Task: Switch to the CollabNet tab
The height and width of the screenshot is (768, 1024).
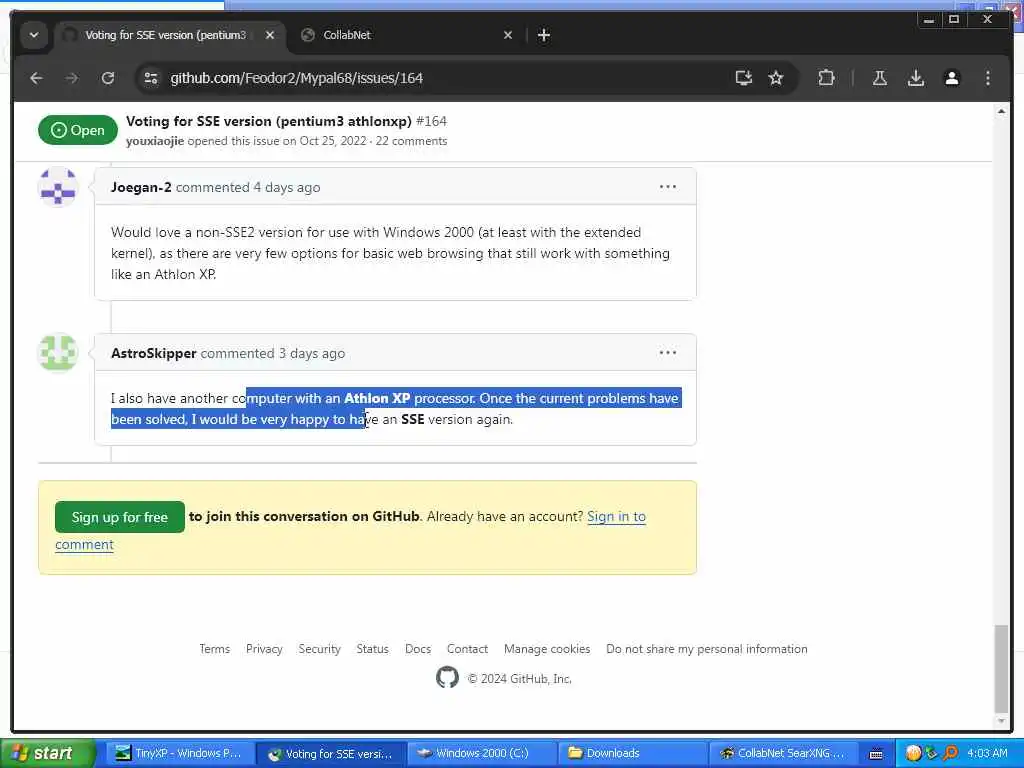Action: pyautogui.click(x=405, y=35)
